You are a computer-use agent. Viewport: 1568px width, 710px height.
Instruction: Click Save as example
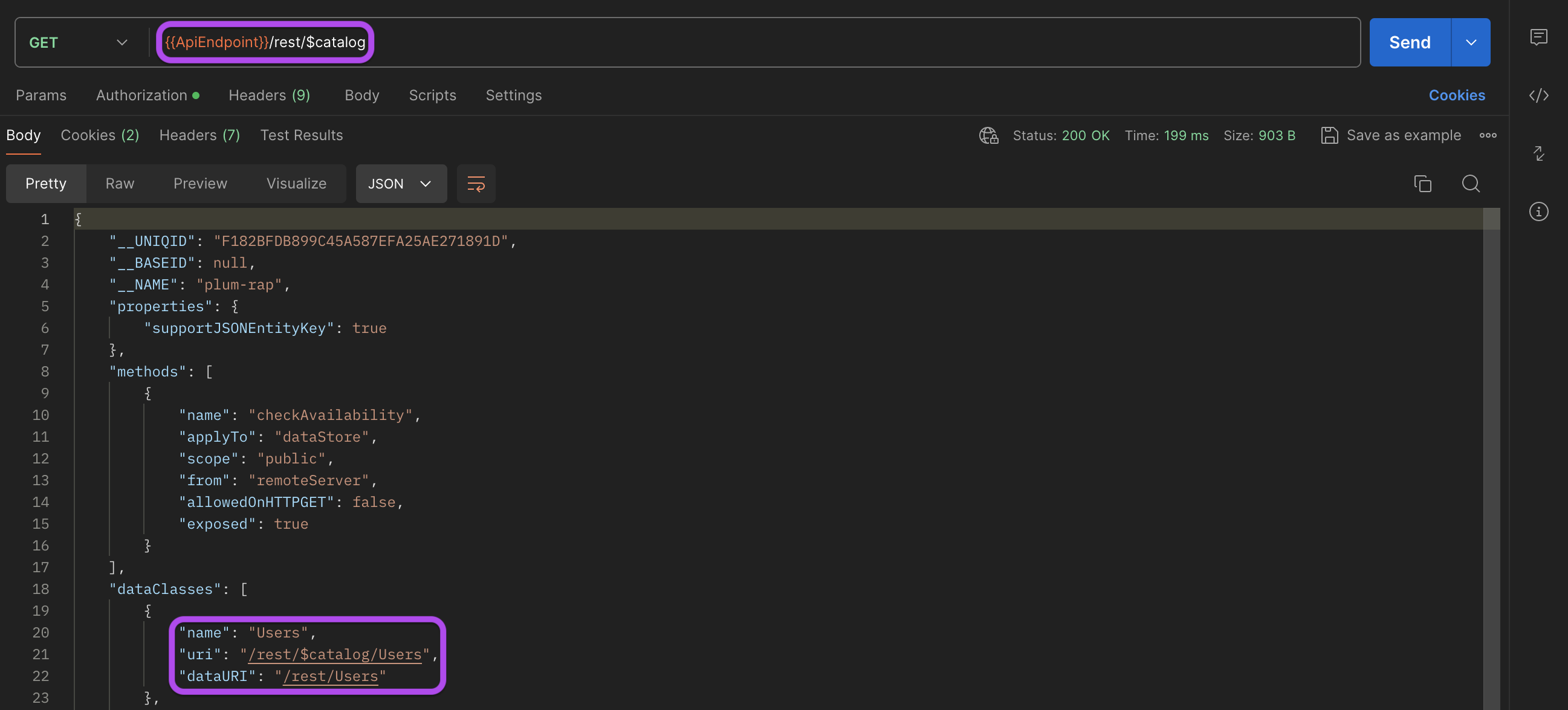1403,135
